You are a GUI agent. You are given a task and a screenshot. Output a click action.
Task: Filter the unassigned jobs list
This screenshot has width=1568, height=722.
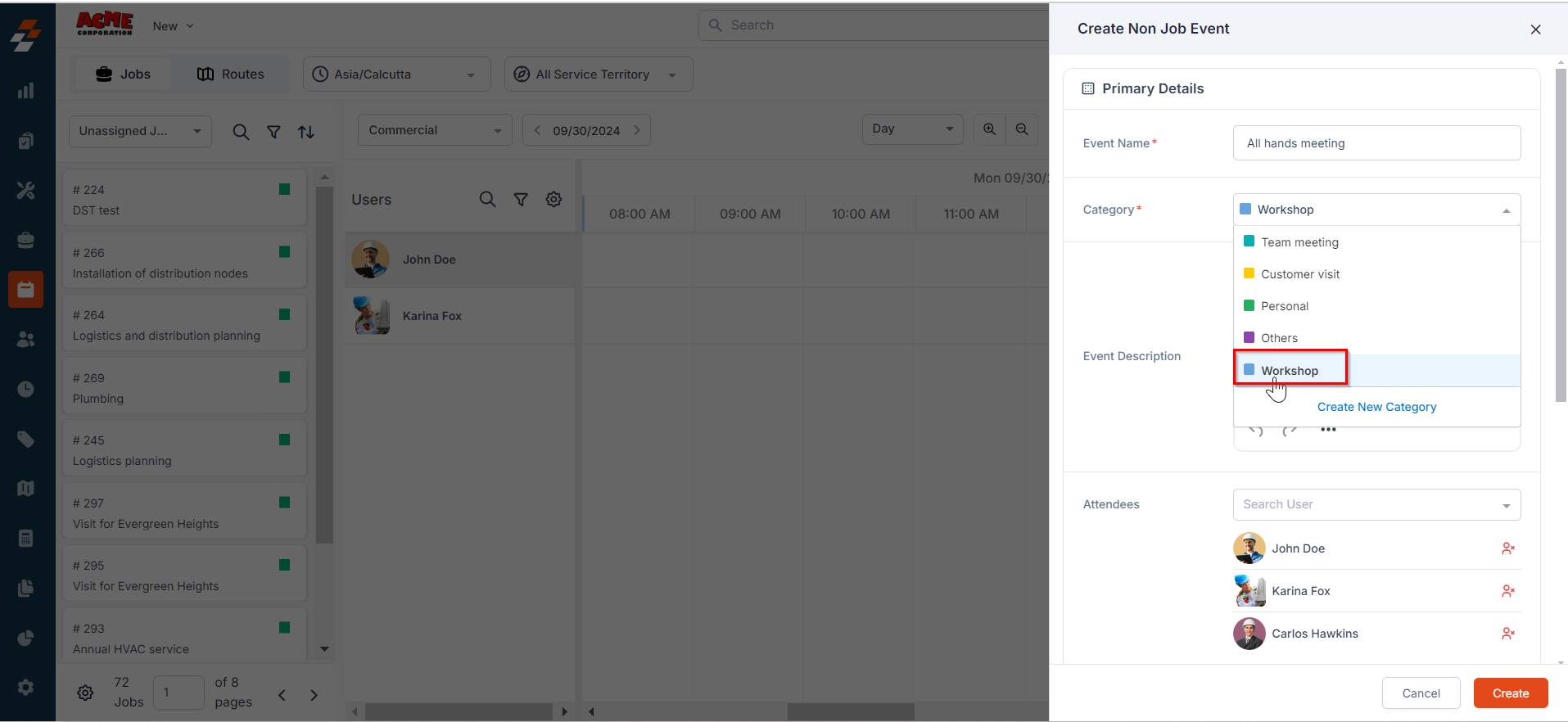pyautogui.click(x=274, y=132)
